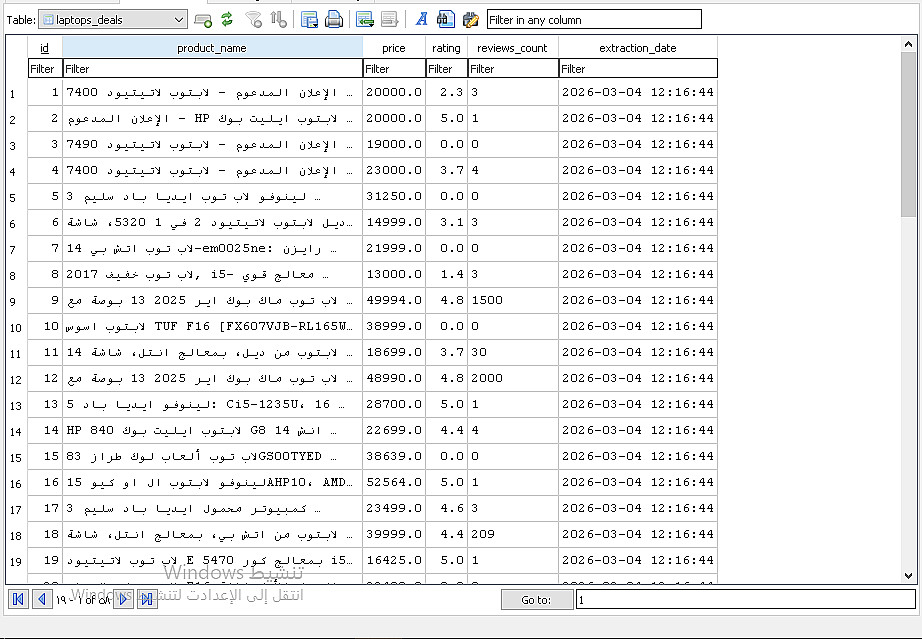The width and height of the screenshot is (922, 639).
Task: Click the Filter field under id
Action: pyautogui.click(x=45, y=69)
